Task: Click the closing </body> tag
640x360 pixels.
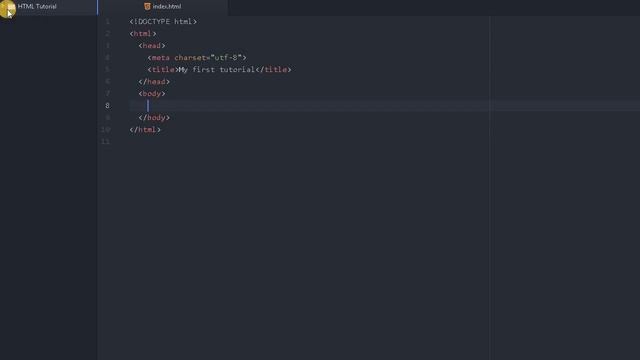Action: click(x=154, y=118)
